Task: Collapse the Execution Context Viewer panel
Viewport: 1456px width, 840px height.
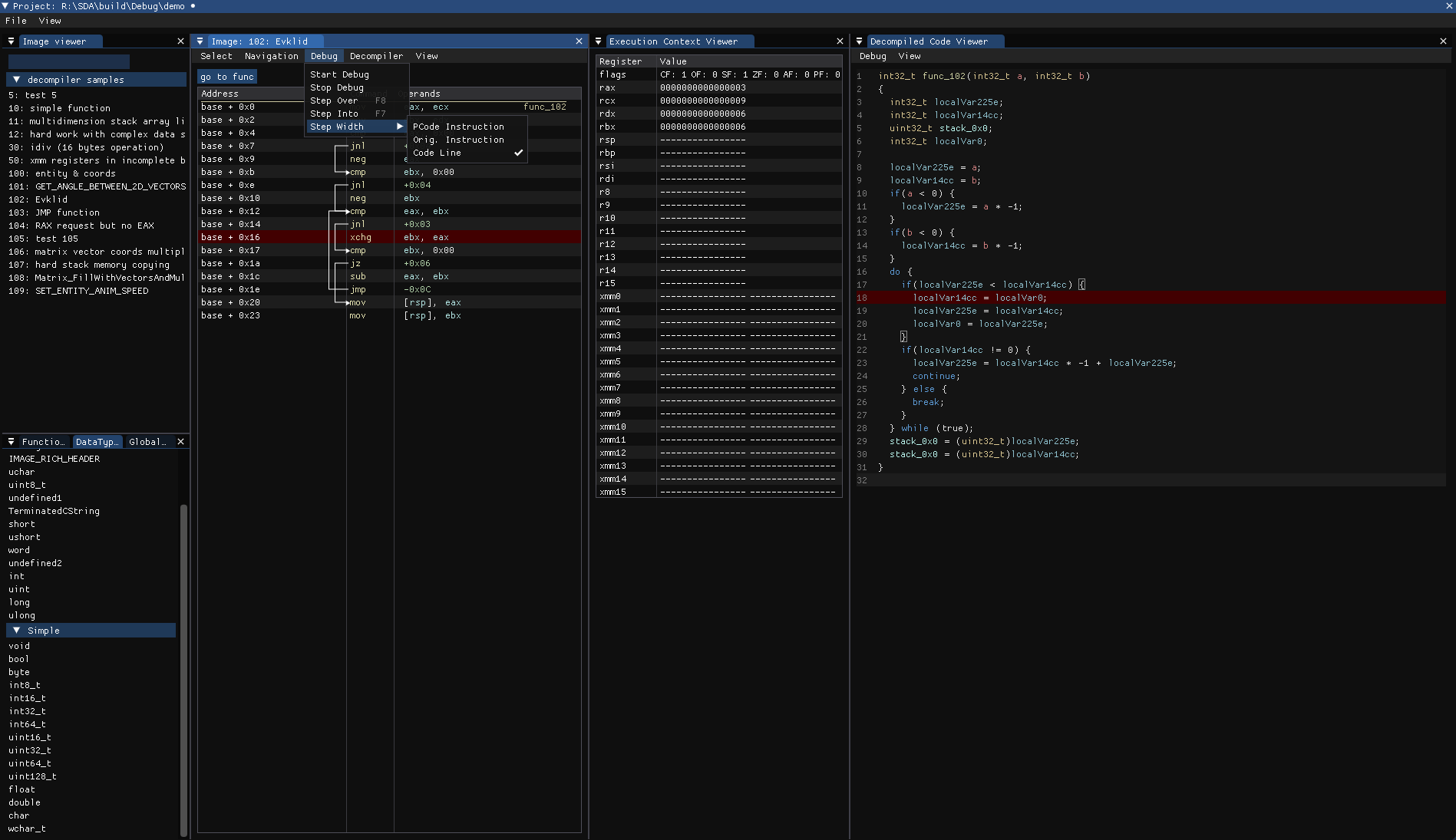Action: (599, 41)
